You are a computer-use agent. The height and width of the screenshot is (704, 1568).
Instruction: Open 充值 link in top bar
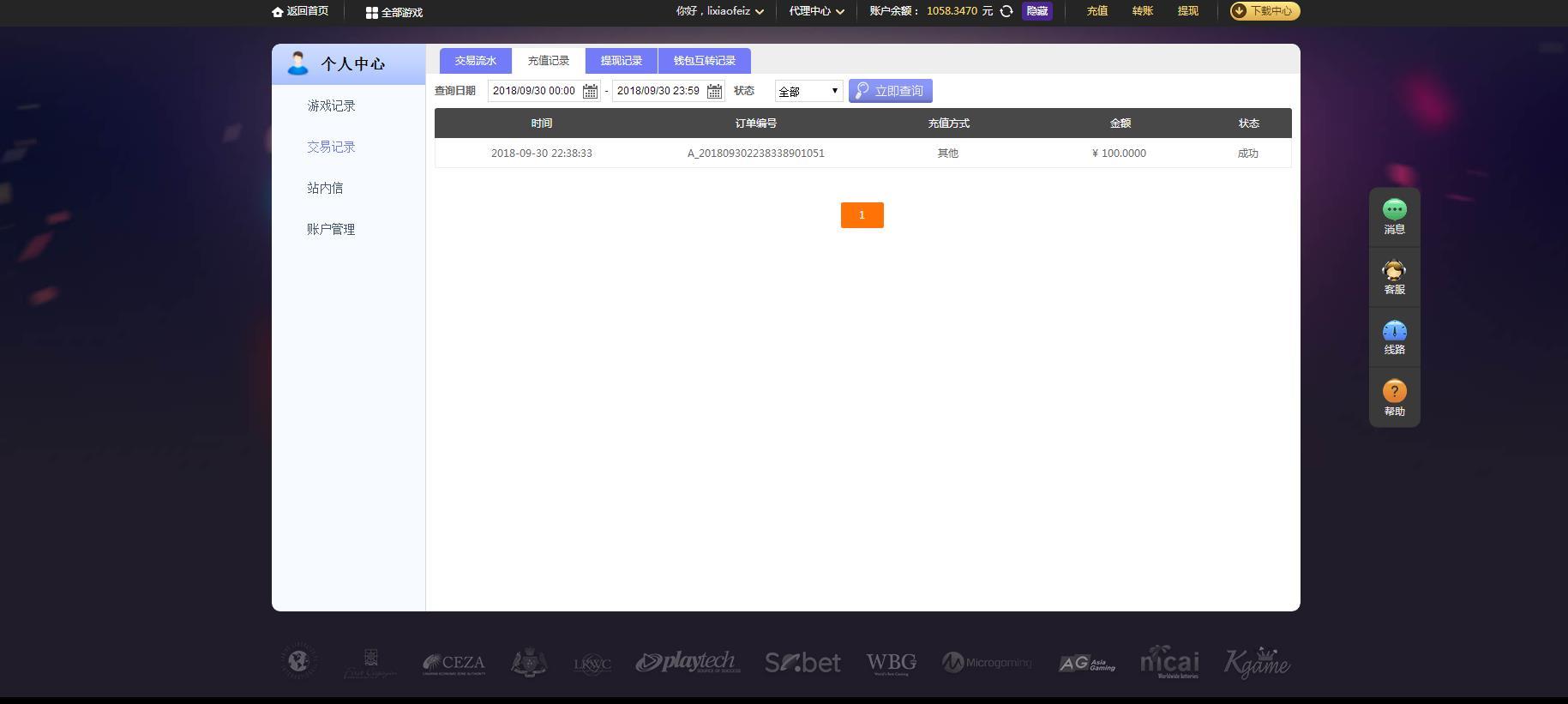point(1096,11)
